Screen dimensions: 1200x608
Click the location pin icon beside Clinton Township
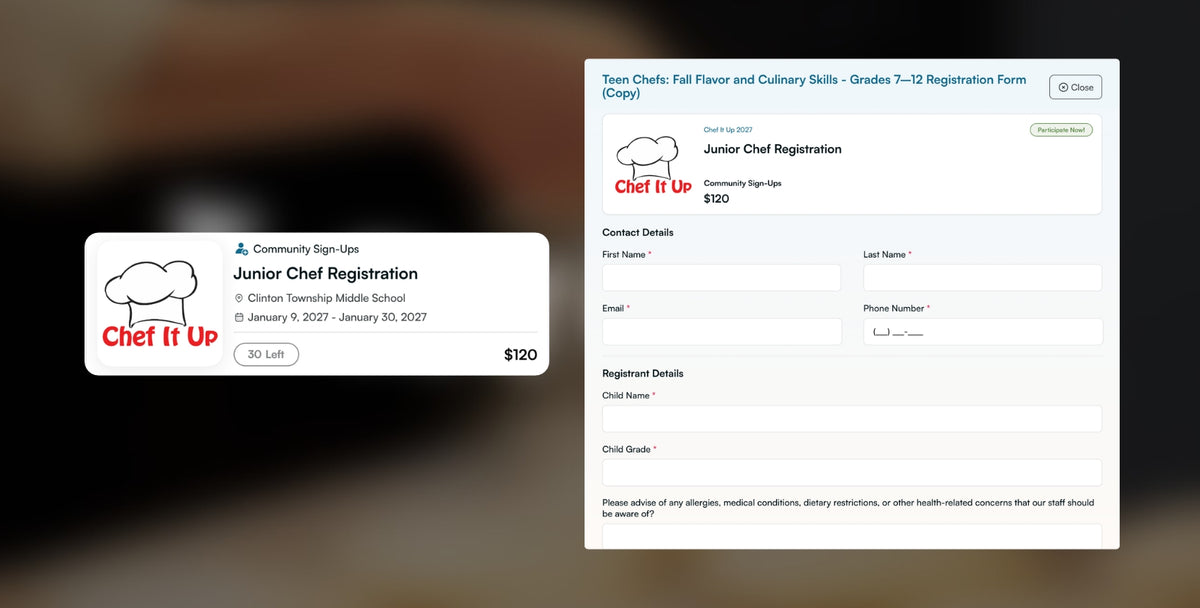pyautogui.click(x=239, y=298)
